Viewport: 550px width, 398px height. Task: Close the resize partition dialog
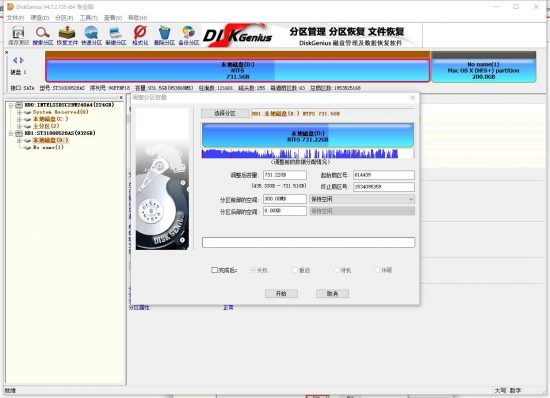click(x=413, y=98)
